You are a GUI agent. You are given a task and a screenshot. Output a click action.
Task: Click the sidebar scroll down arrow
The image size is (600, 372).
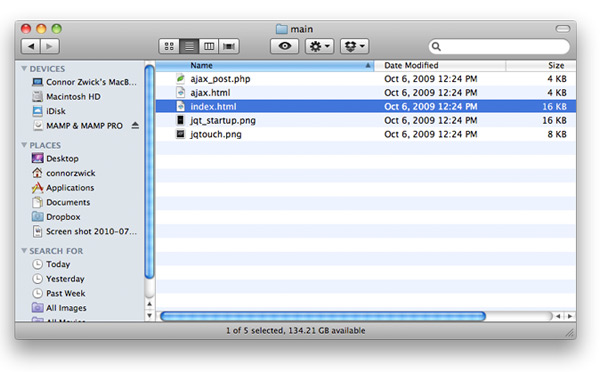[x=150, y=315]
